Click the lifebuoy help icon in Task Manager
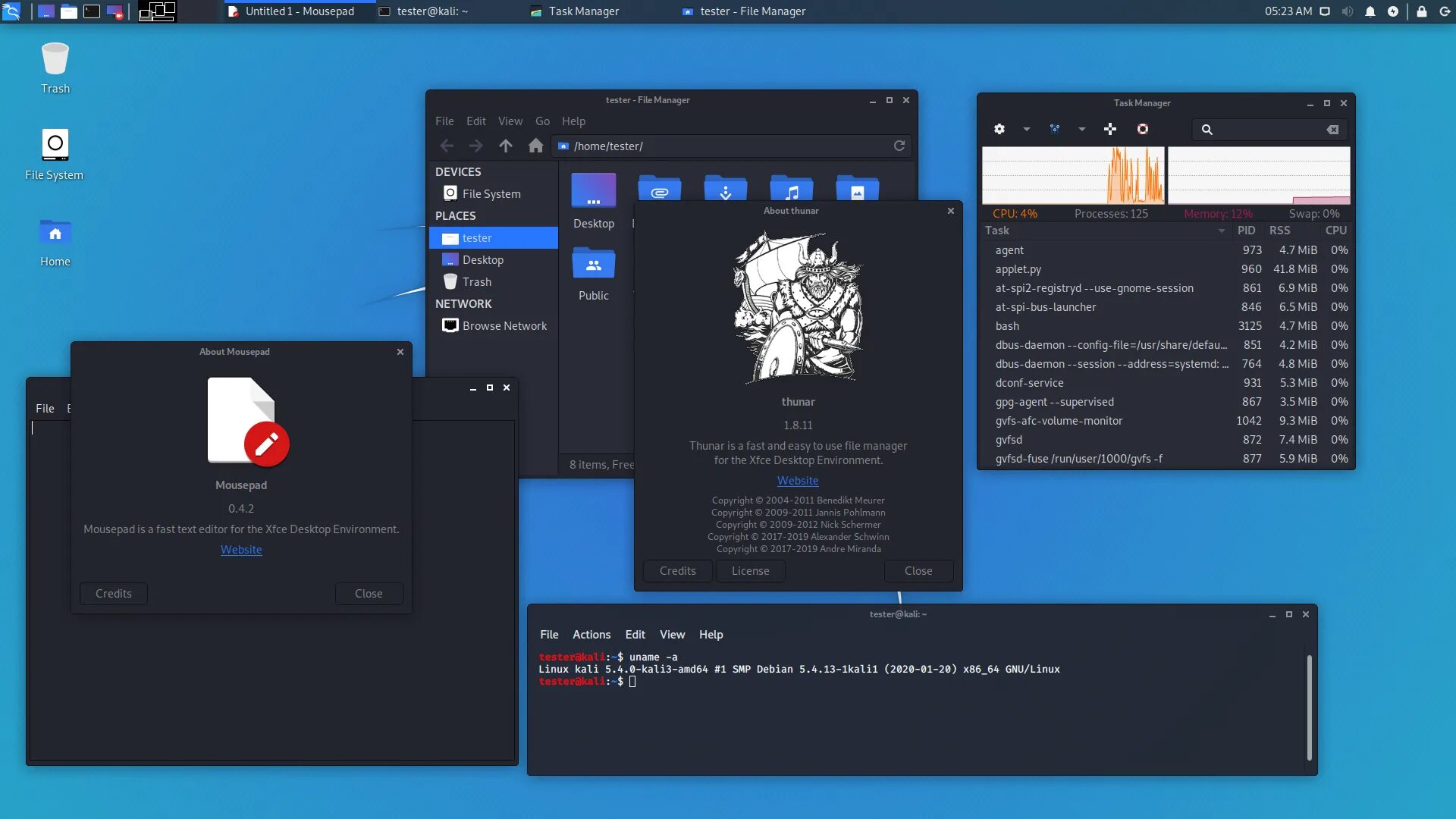 pos(1143,129)
